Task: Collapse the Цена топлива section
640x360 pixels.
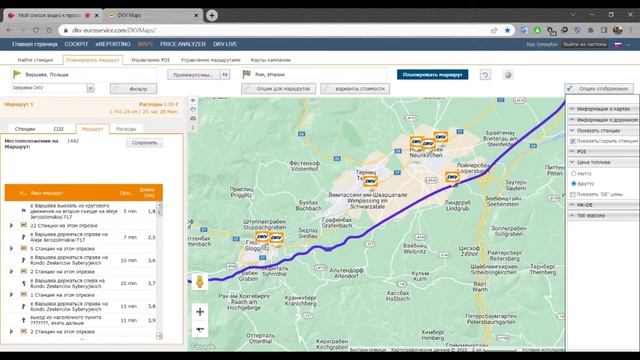Action: (x=603, y=162)
